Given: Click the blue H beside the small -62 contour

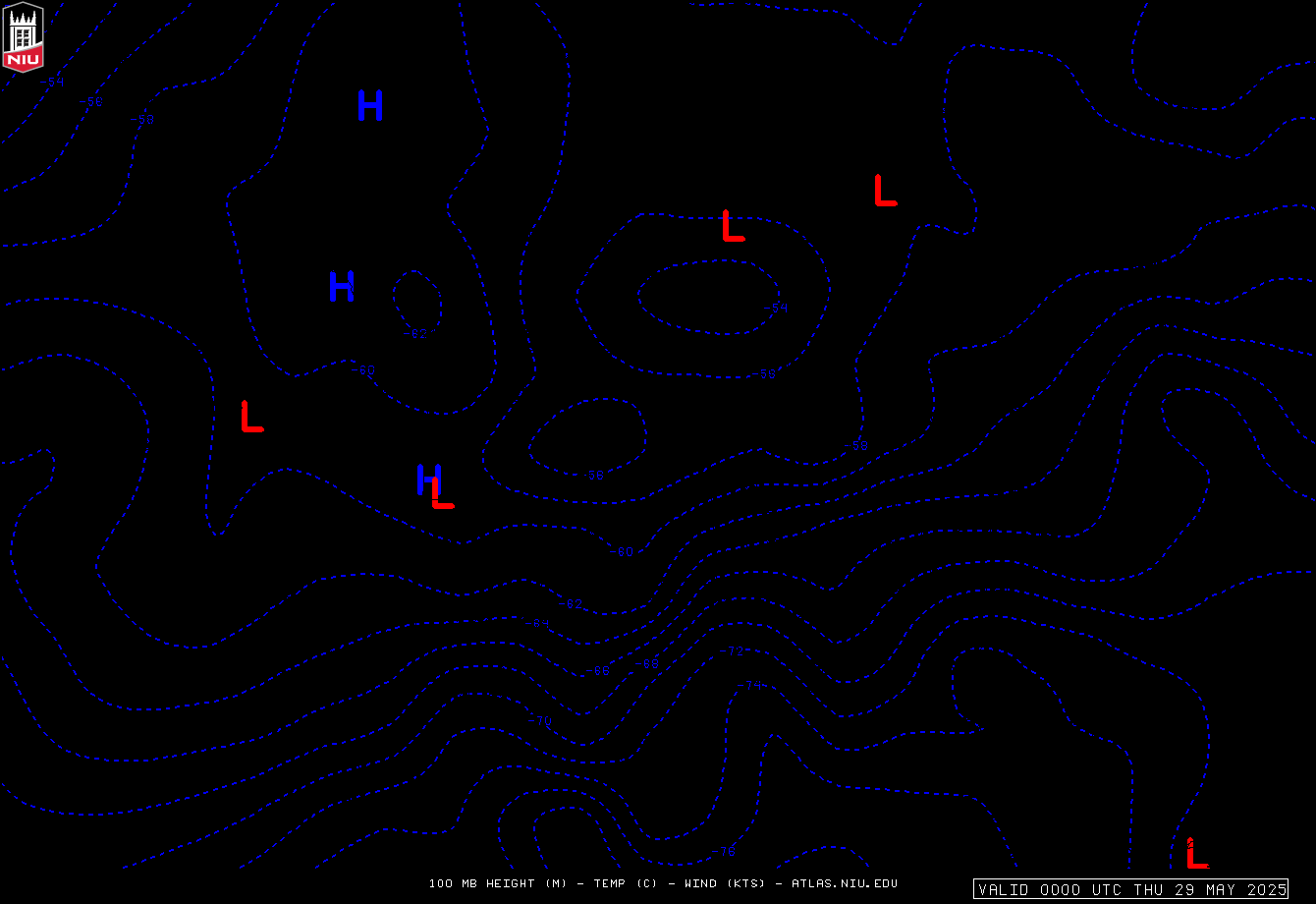Looking at the screenshot, I should click(x=341, y=287).
